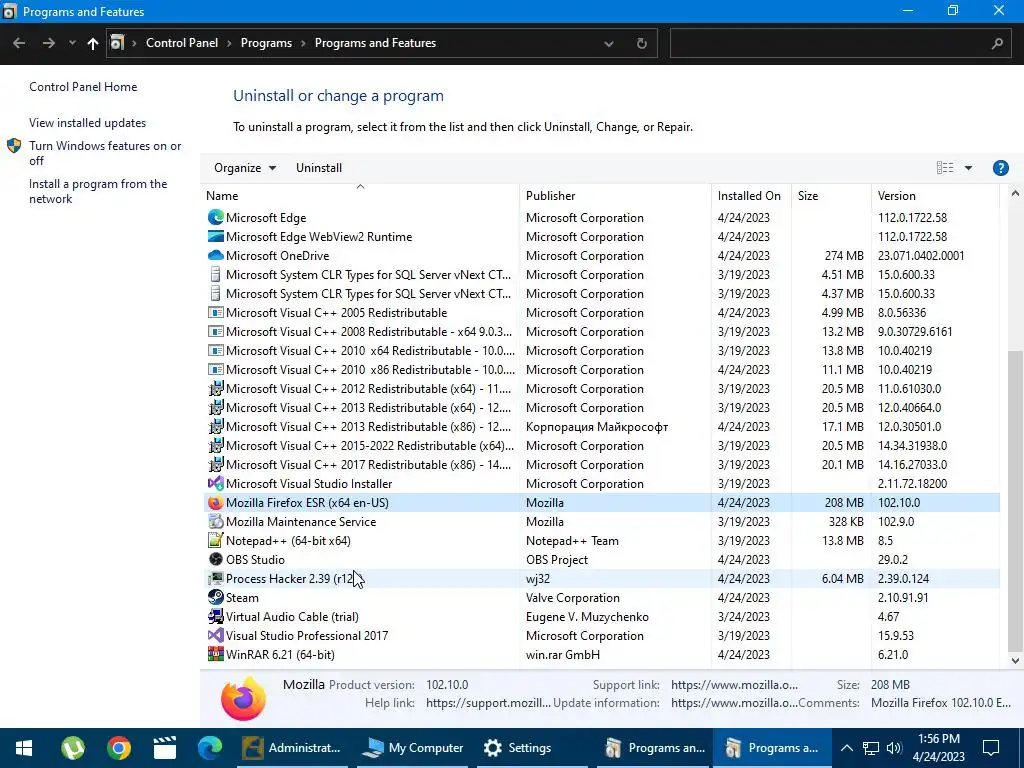
Task: Expand the Organize dropdown
Action: click(245, 168)
